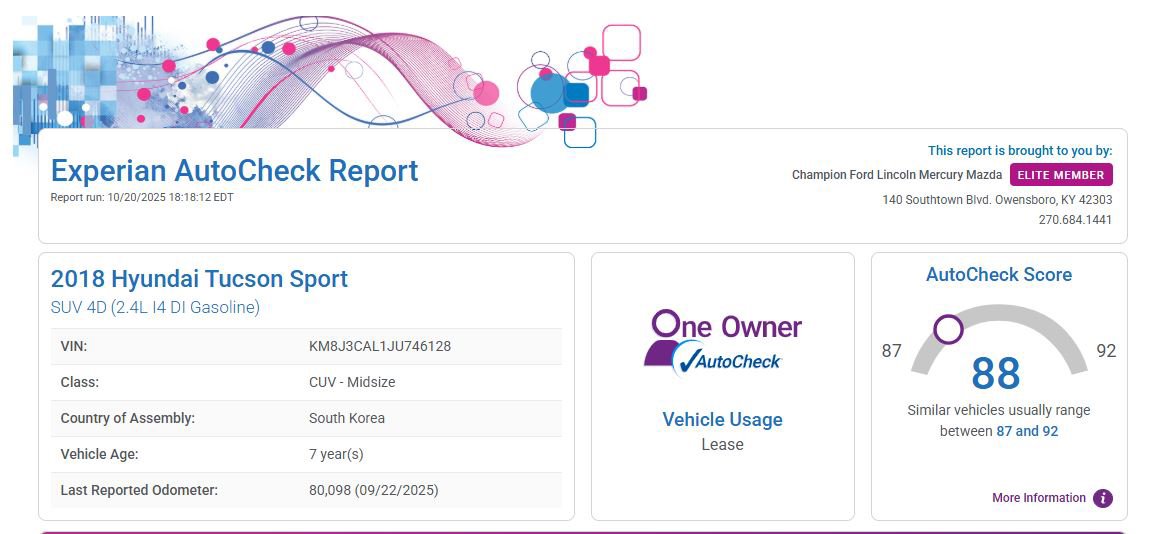The height and width of the screenshot is (534, 1157).
Task: Click the large score number 88
Action: (995, 374)
